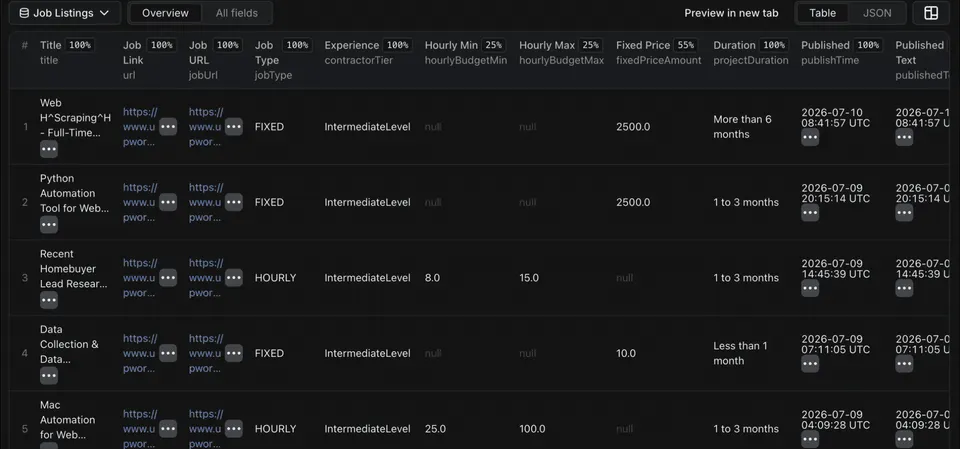Switch to Table view
Image resolution: width=960 pixels, height=449 pixels.
click(x=822, y=13)
